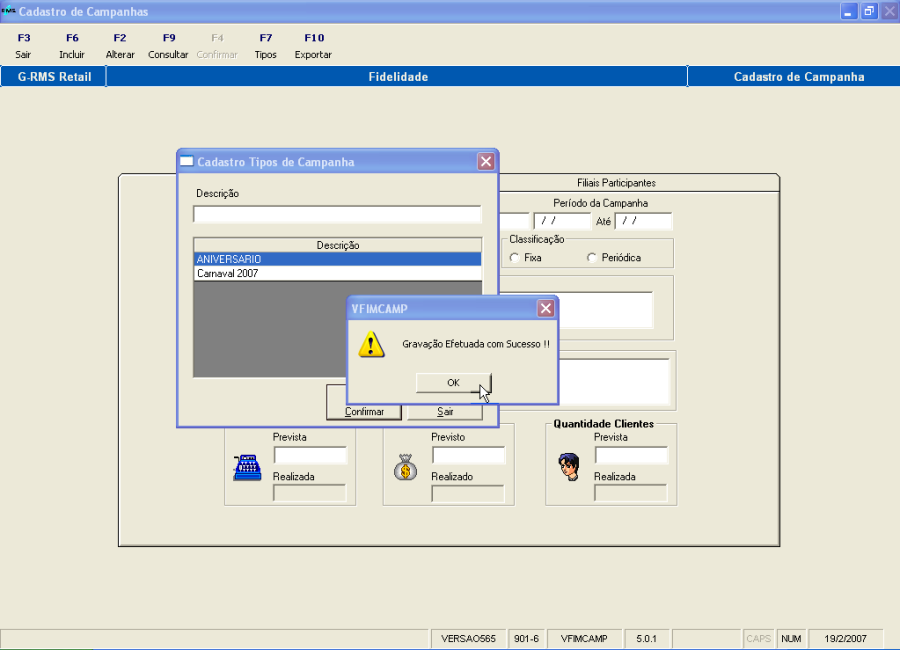Image resolution: width=900 pixels, height=650 pixels.
Task: Click Confirmar in Tipos de Campanha dialog
Action: [x=364, y=412]
